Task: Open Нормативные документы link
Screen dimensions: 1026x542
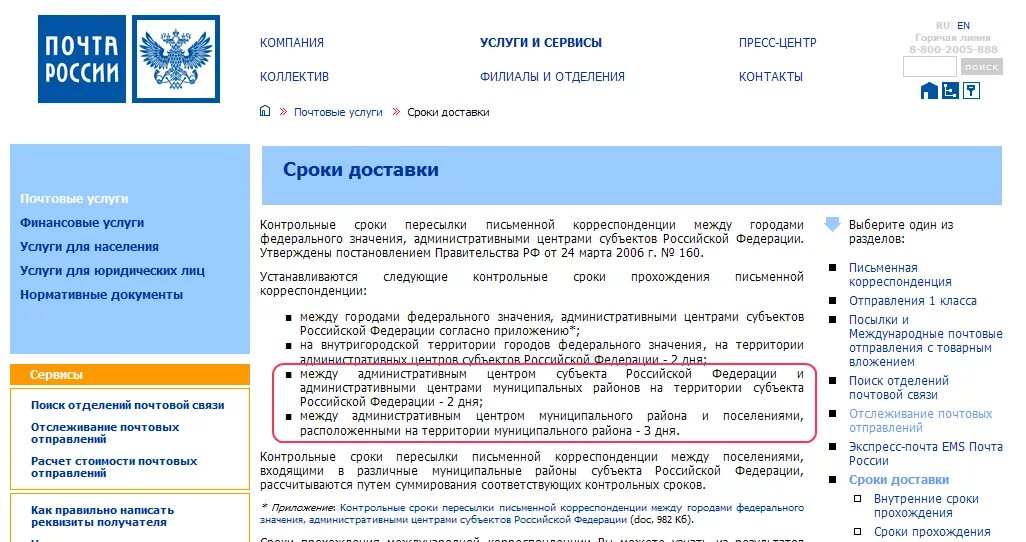Action: tap(101, 295)
